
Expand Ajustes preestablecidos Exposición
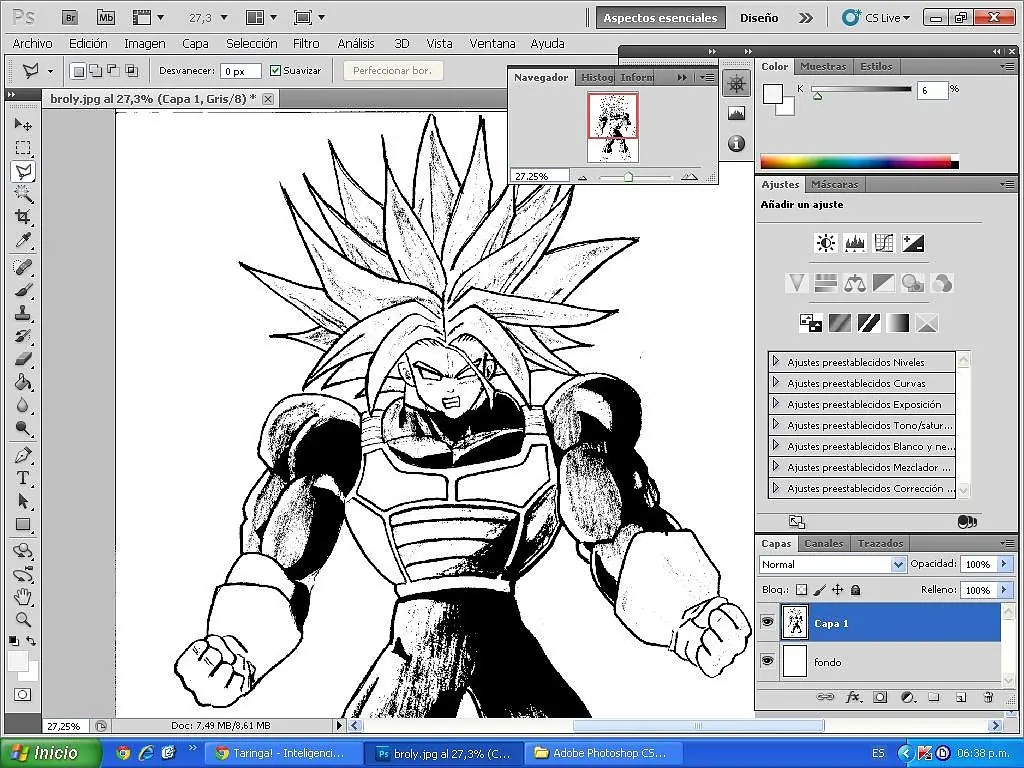click(x=776, y=403)
